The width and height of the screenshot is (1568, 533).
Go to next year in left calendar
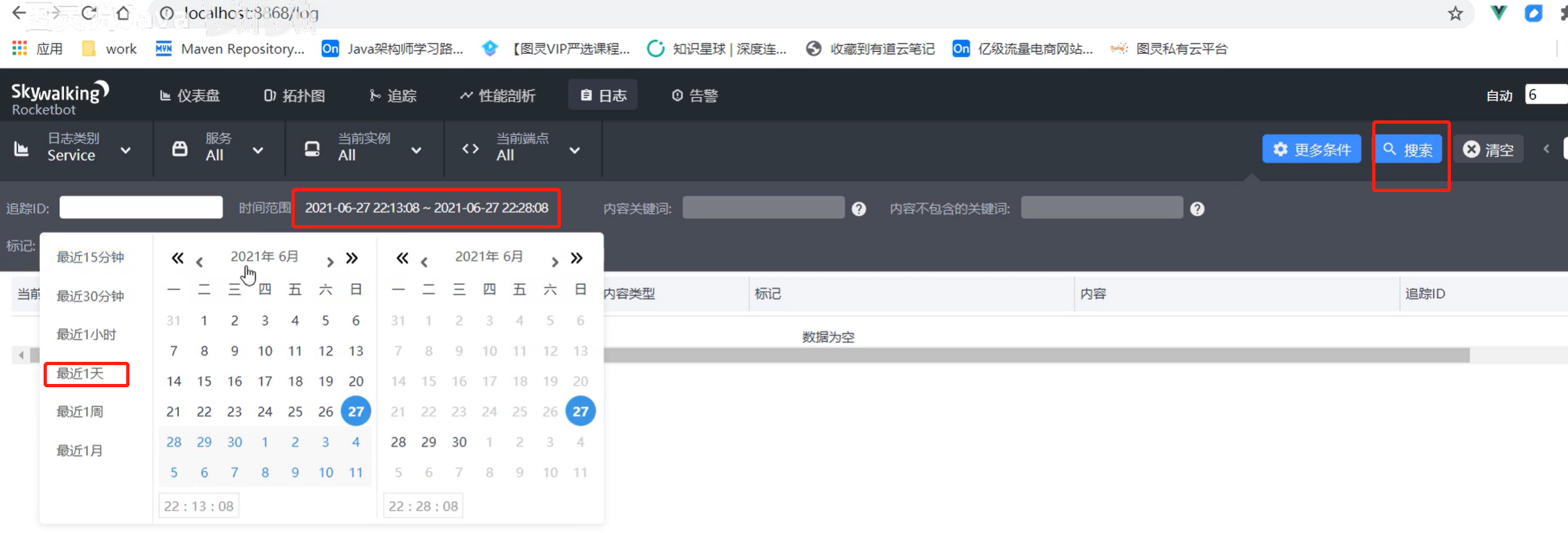pos(352,258)
